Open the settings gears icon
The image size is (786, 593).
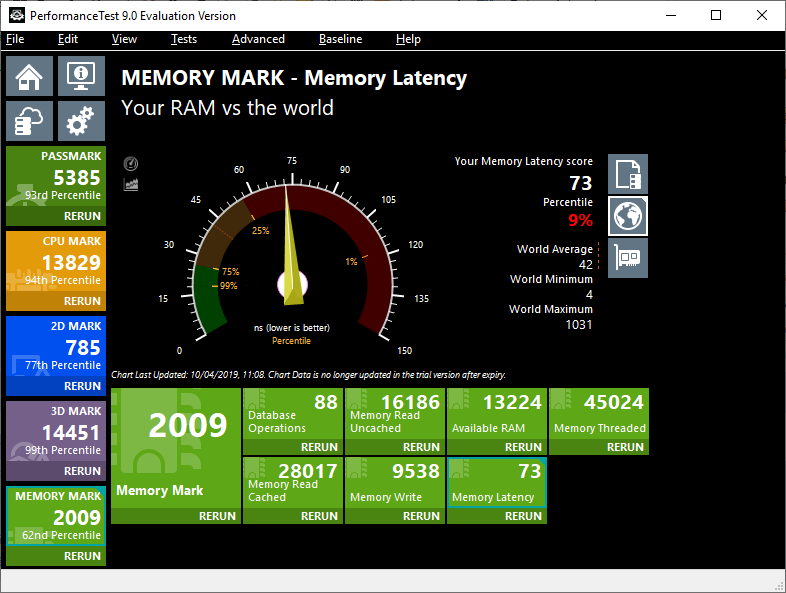click(x=81, y=122)
